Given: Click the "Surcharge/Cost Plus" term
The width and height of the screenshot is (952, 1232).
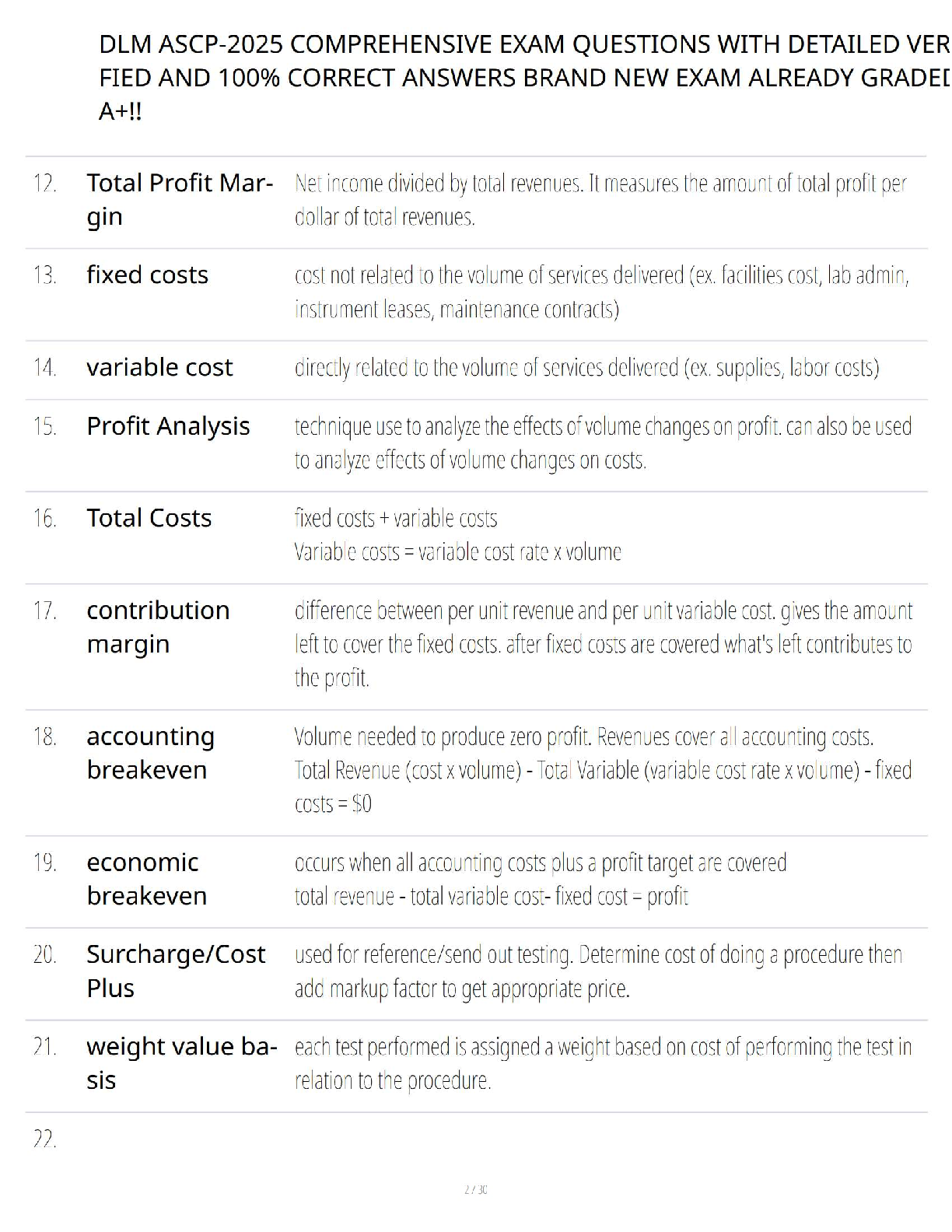Looking at the screenshot, I should click(176, 971).
